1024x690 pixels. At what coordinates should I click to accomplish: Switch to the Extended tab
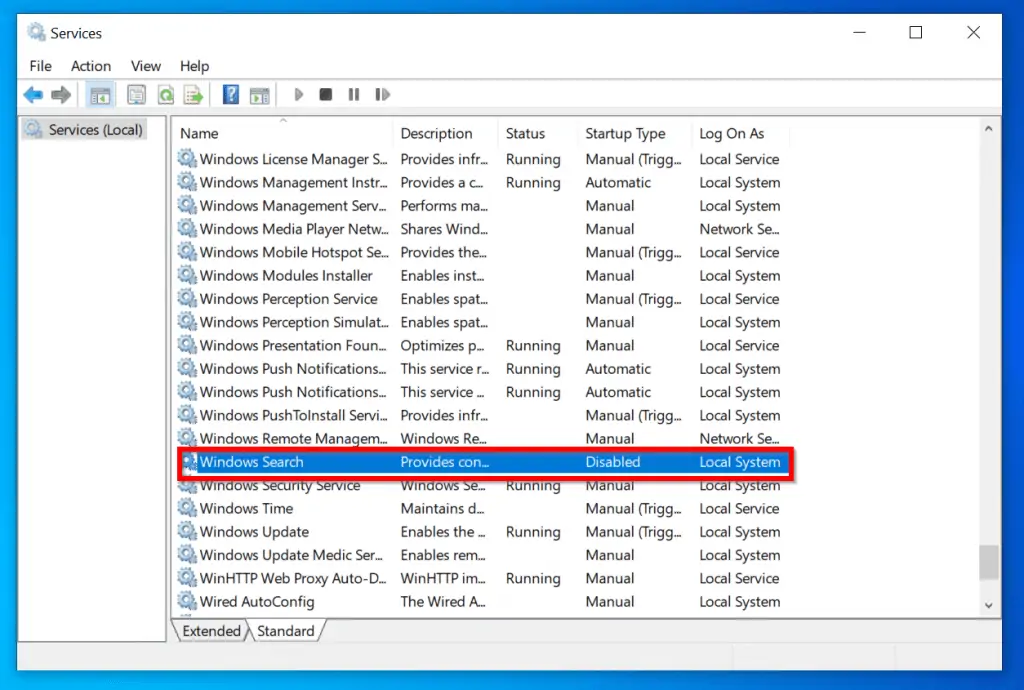tap(211, 631)
